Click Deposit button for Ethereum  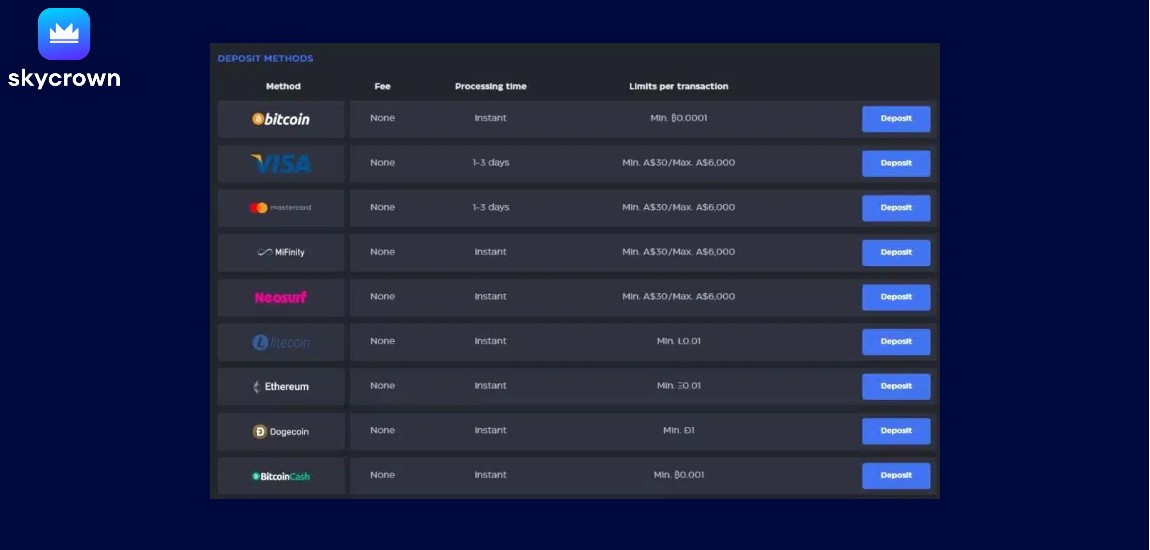point(896,386)
